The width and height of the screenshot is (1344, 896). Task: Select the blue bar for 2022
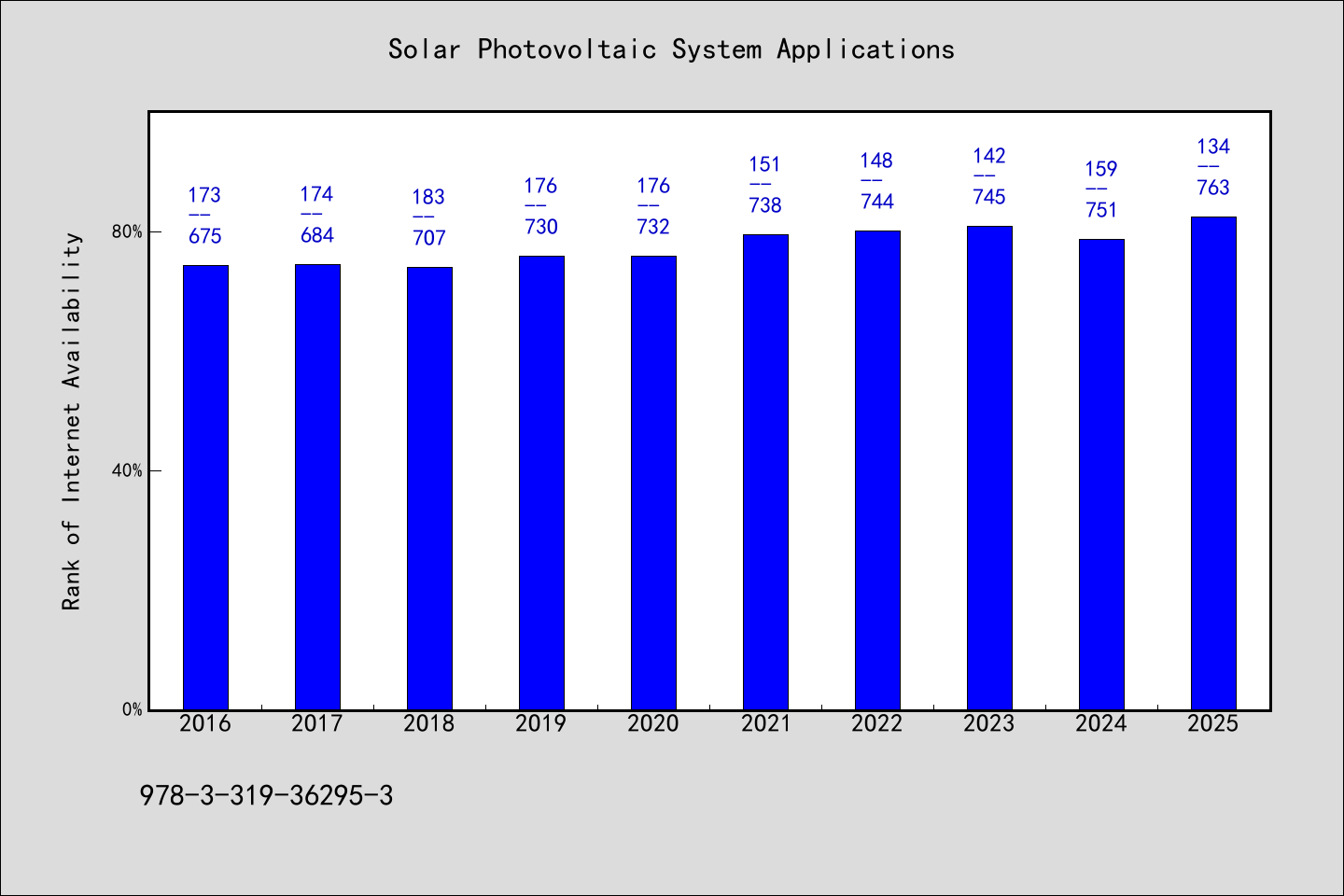[x=877, y=470]
